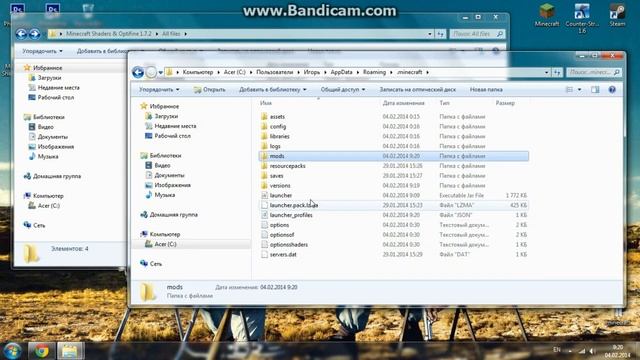Toggle the preview pane icon

point(595,89)
